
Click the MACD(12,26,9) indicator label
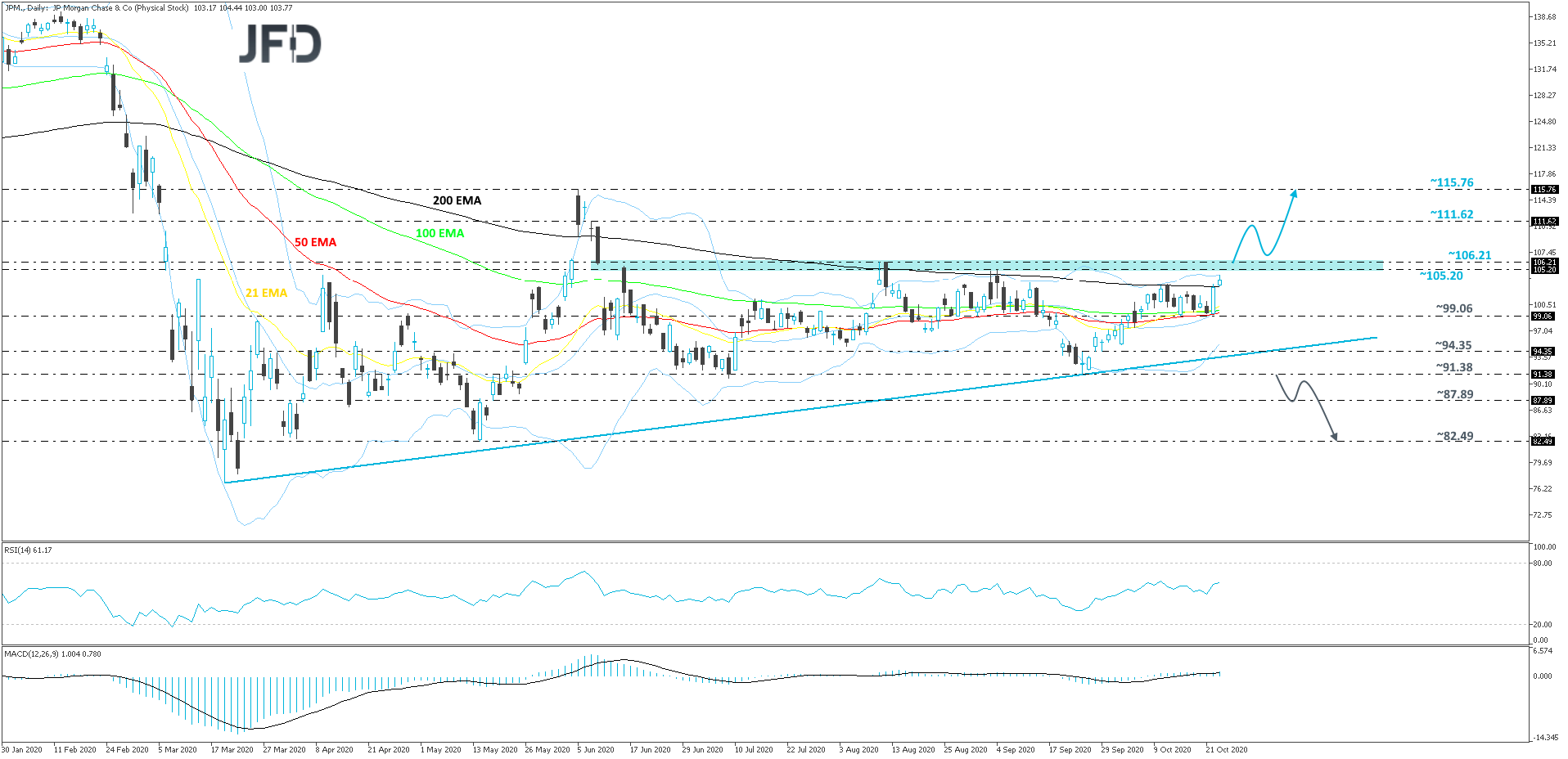tap(52, 653)
